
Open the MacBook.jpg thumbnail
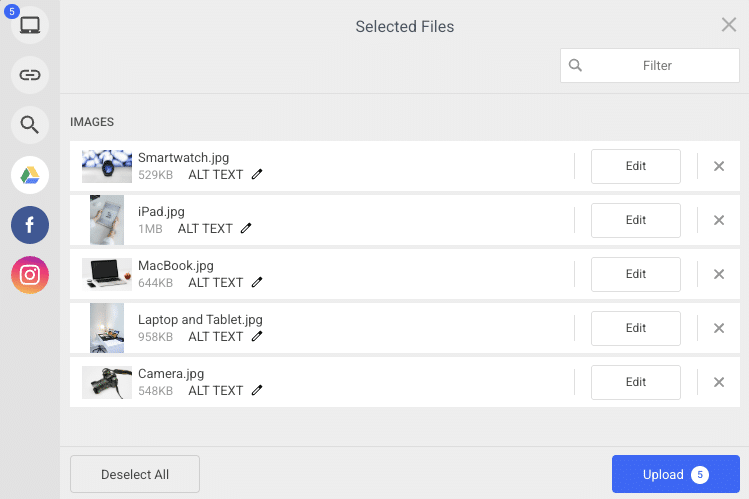pos(107,274)
